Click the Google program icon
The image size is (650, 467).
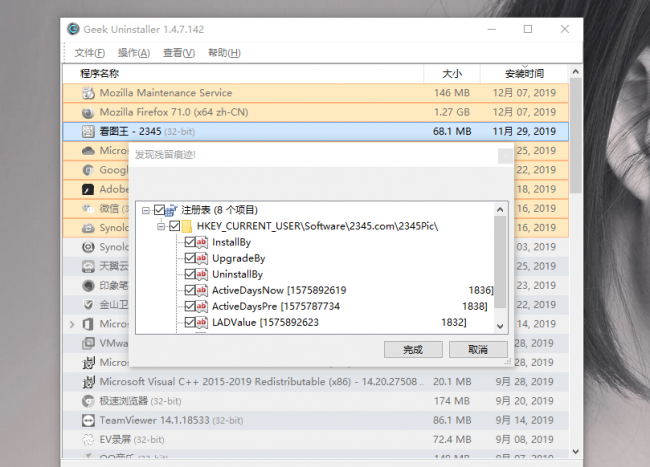coord(88,170)
